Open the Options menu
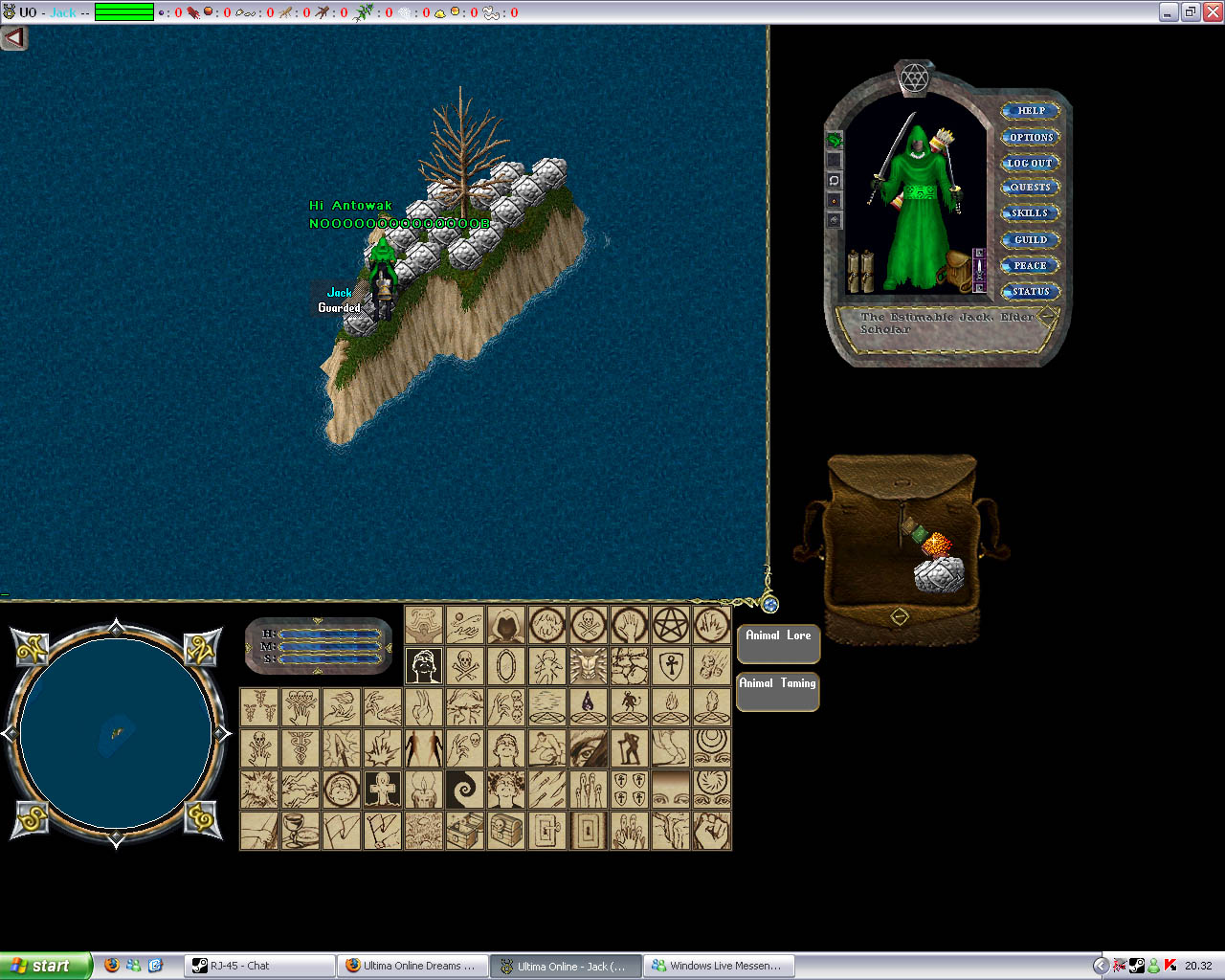Viewport: 1225px width, 980px height. pos(1031,137)
